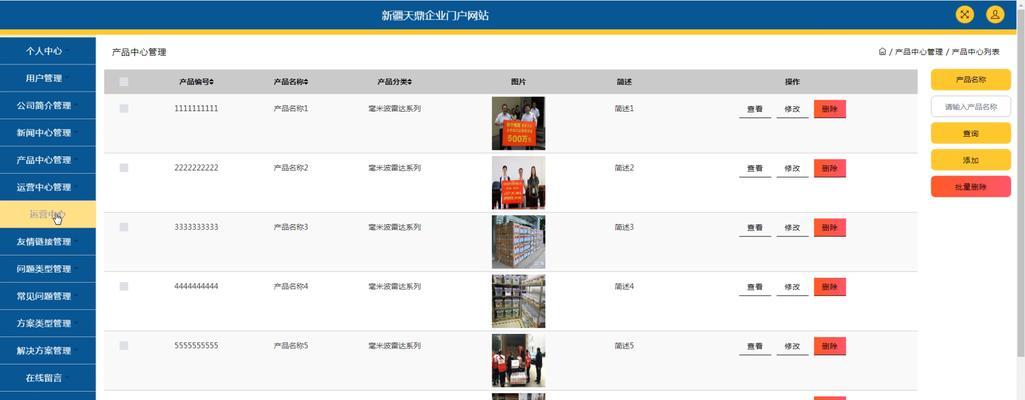
Task: Click 新疆天鼎企业门户网站 header title
Action: pos(435,15)
